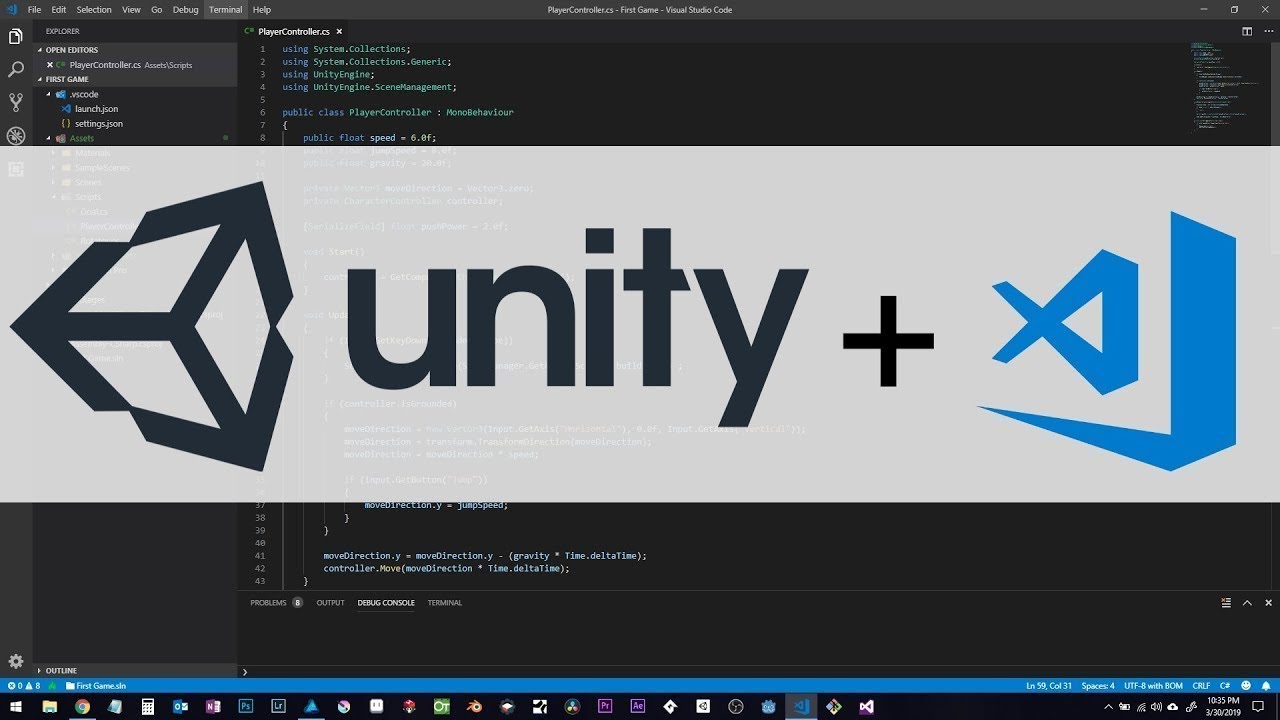Viewport: 1280px width, 720px height.
Task: Open Blender from the taskbar
Action: [x=474, y=706]
